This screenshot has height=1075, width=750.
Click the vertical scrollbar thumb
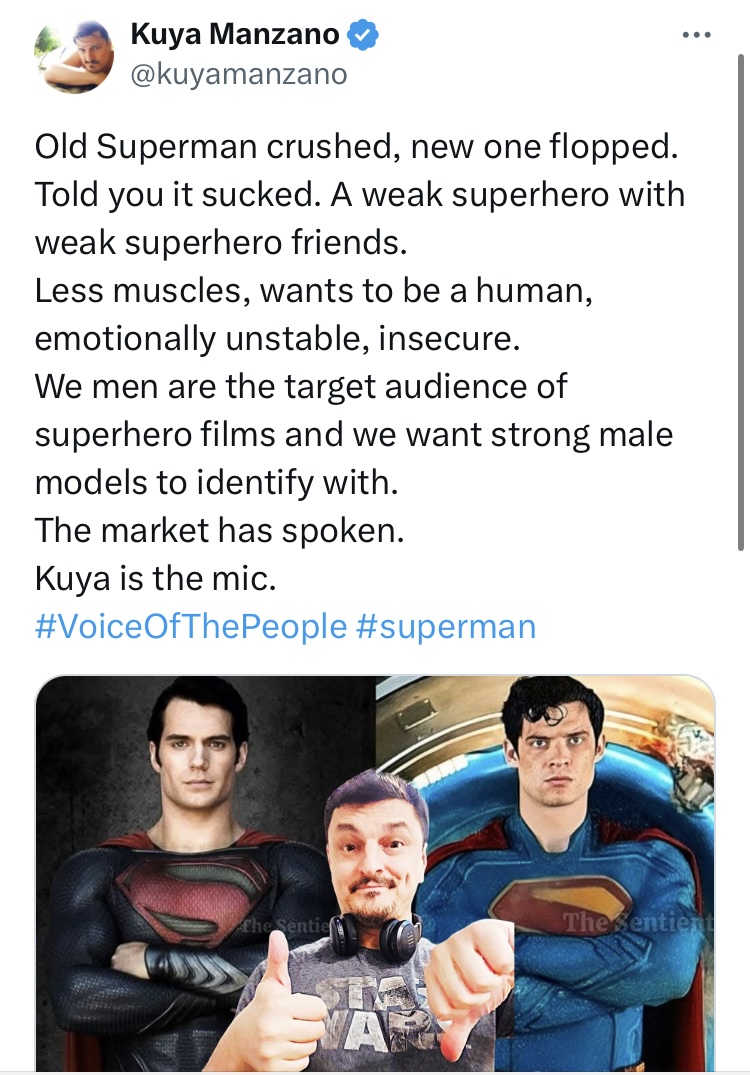pos(740,302)
